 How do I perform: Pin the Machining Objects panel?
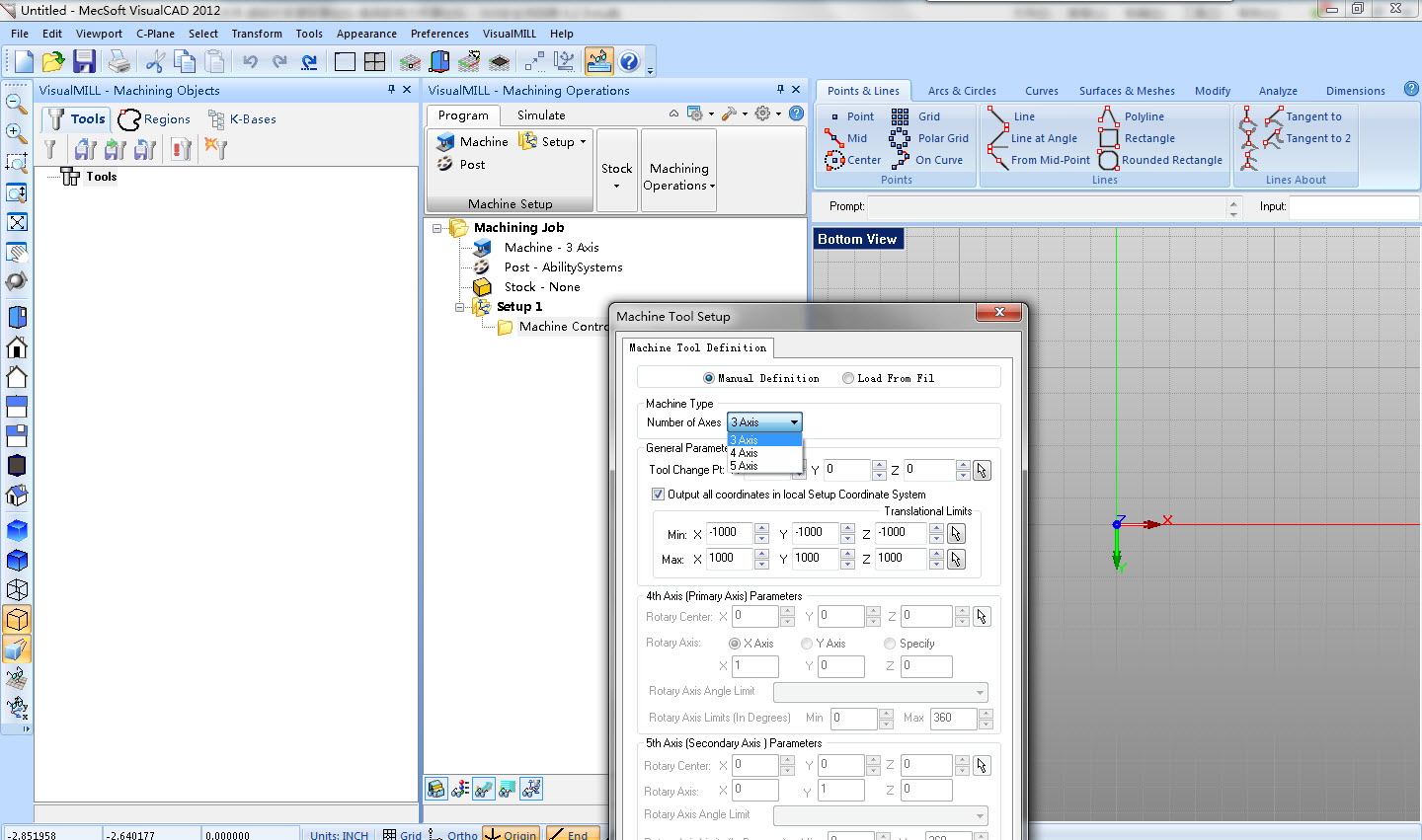[391, 89]
